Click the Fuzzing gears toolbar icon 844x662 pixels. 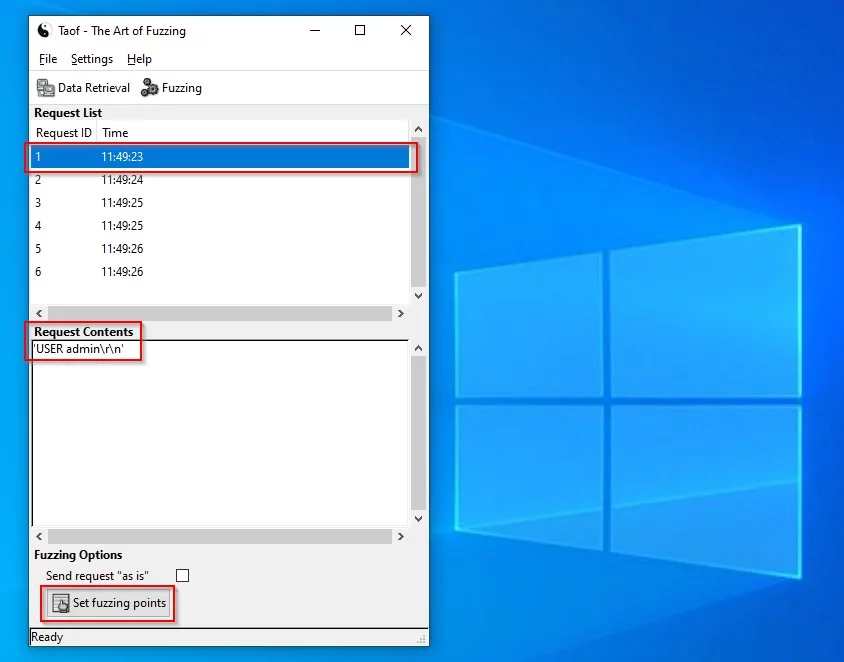tap(150, 88)
